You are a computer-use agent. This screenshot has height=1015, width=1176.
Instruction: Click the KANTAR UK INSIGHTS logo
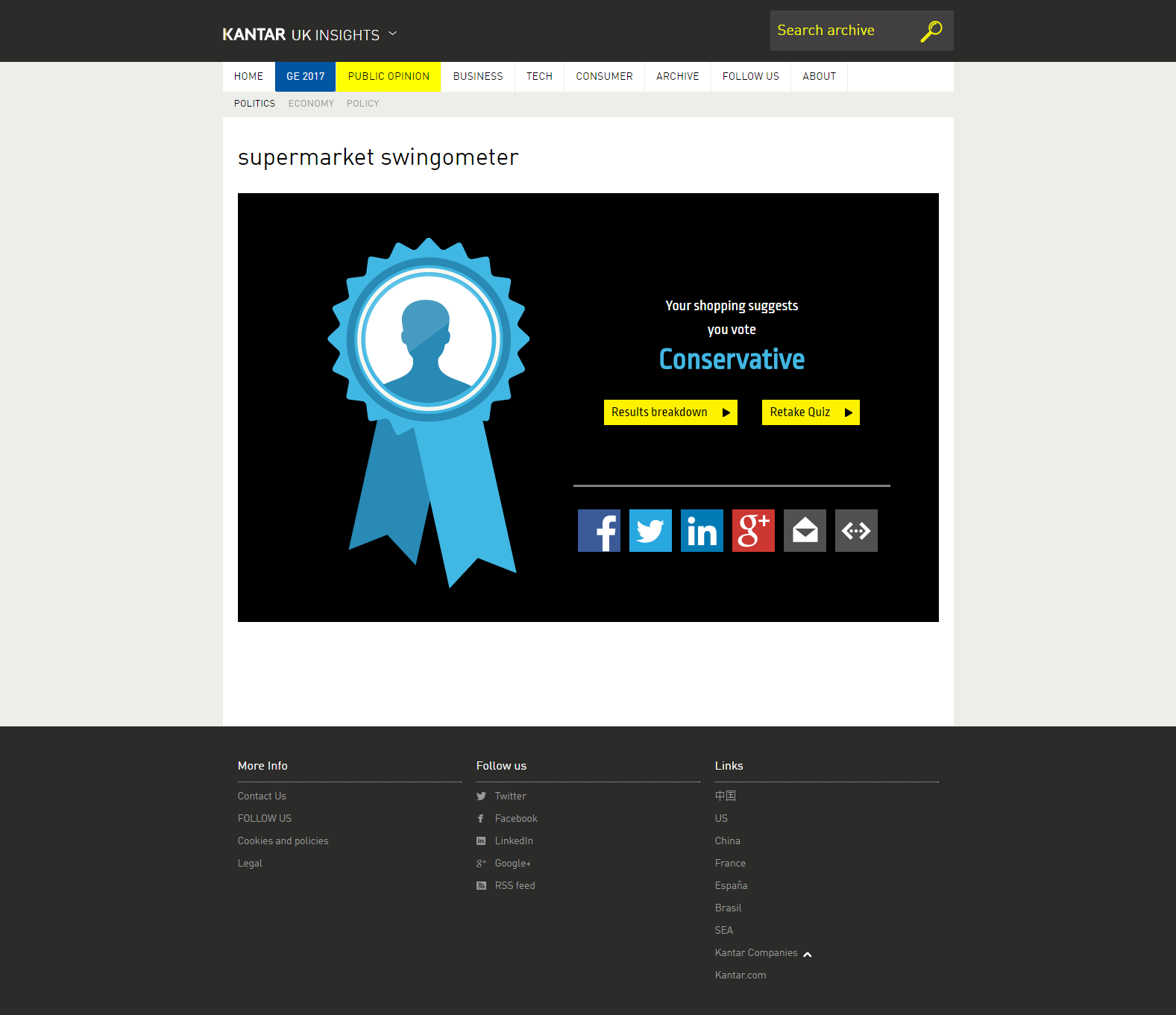(x=301, y=34)
